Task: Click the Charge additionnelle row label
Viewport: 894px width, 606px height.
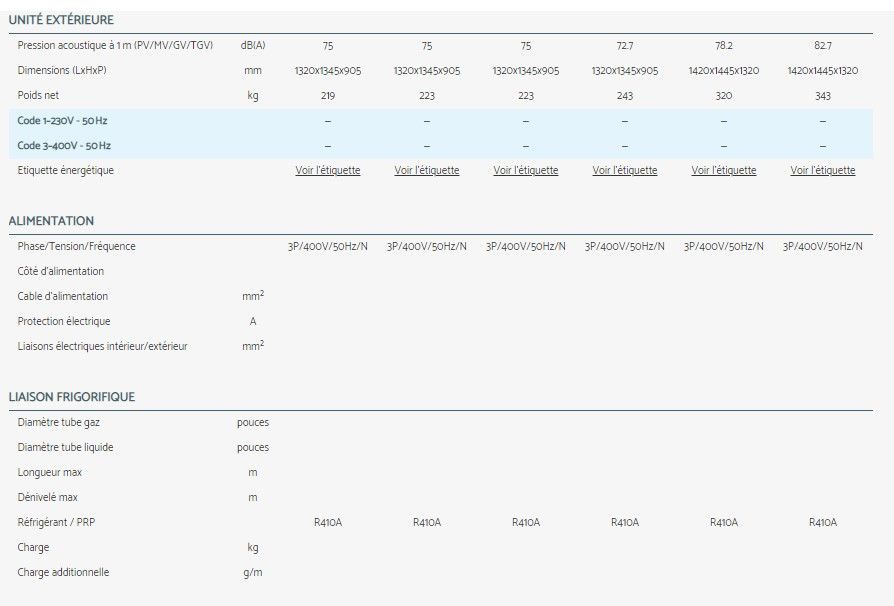Action: (x=63, y=572)
